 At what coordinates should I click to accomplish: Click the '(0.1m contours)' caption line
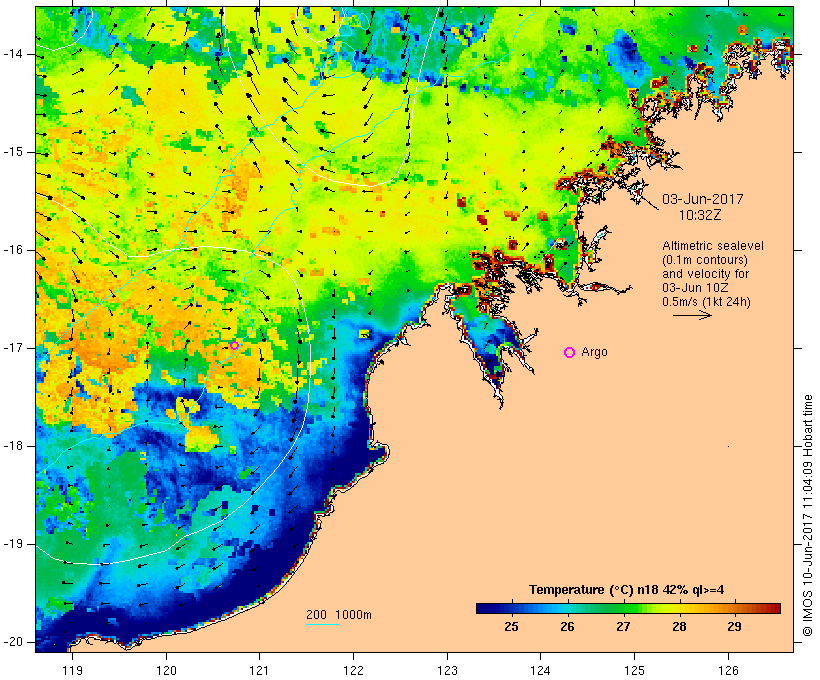(705, 260)
